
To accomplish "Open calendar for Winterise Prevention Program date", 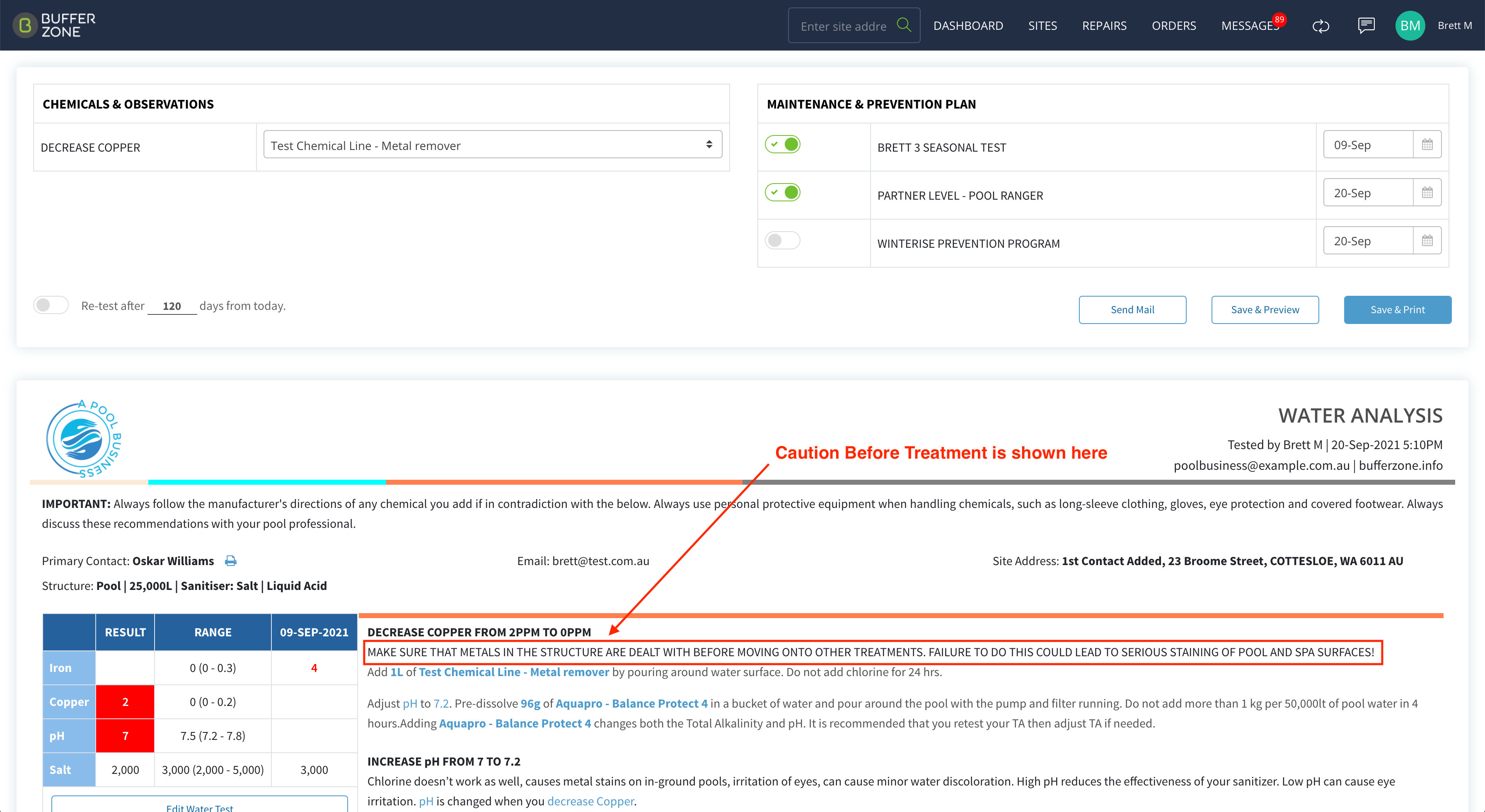I will [1427, 241].
